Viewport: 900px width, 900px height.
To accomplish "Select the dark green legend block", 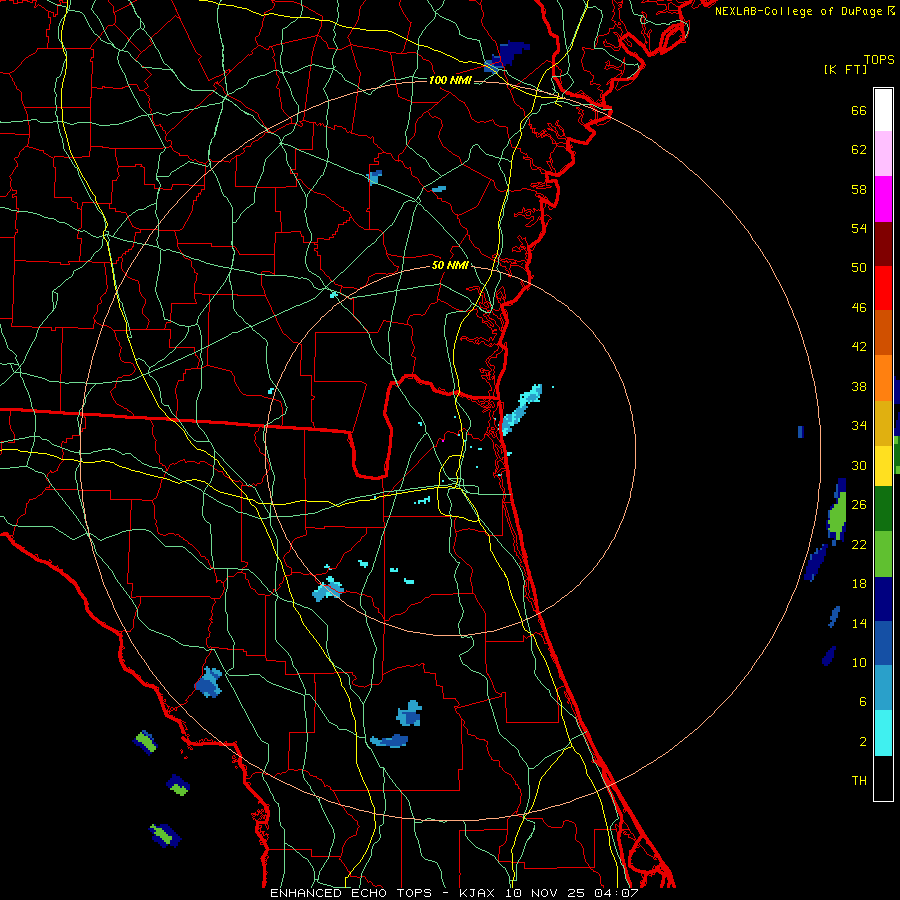I will [x=883, y=509].
